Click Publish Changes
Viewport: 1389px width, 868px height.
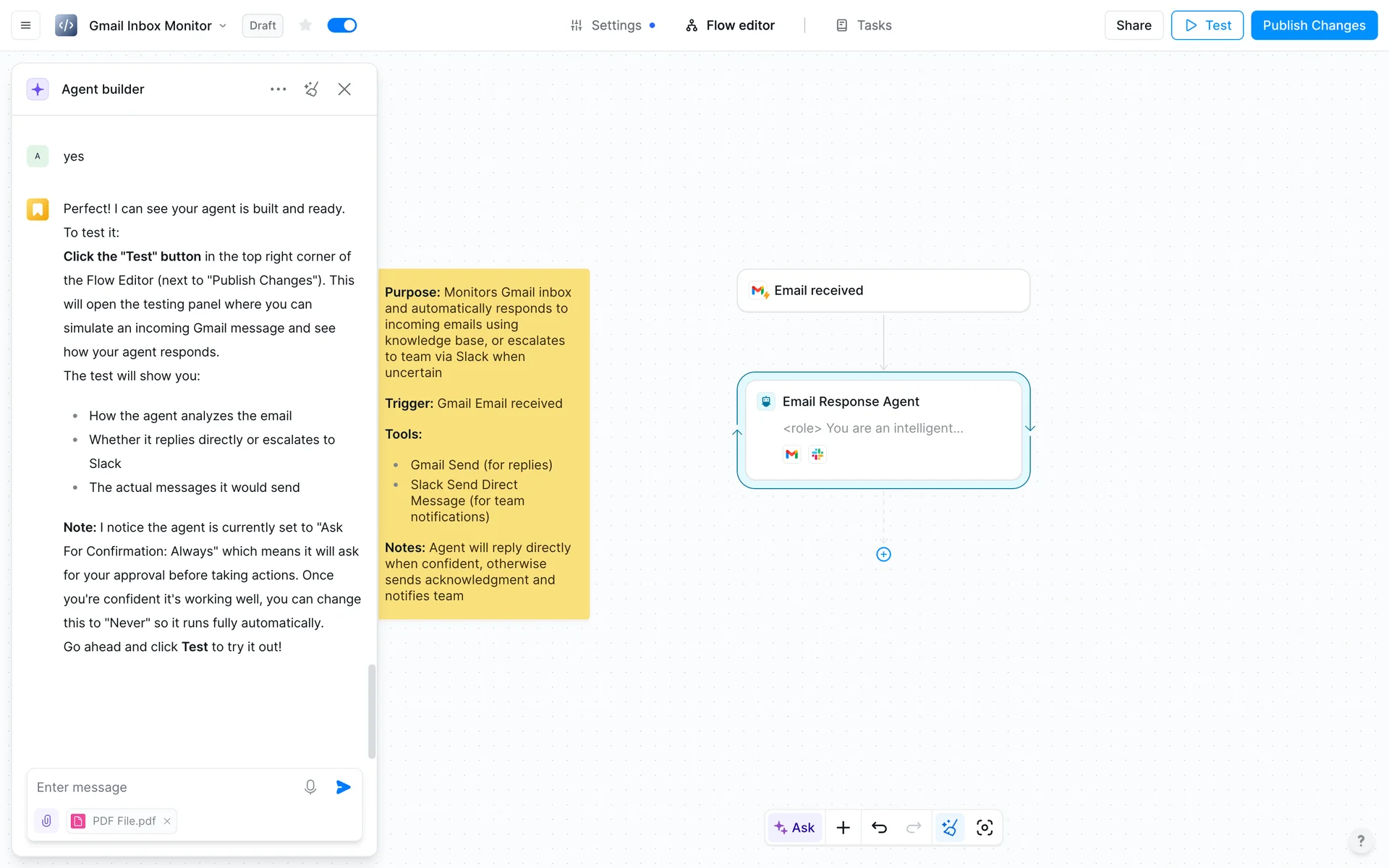[1313, 25]
